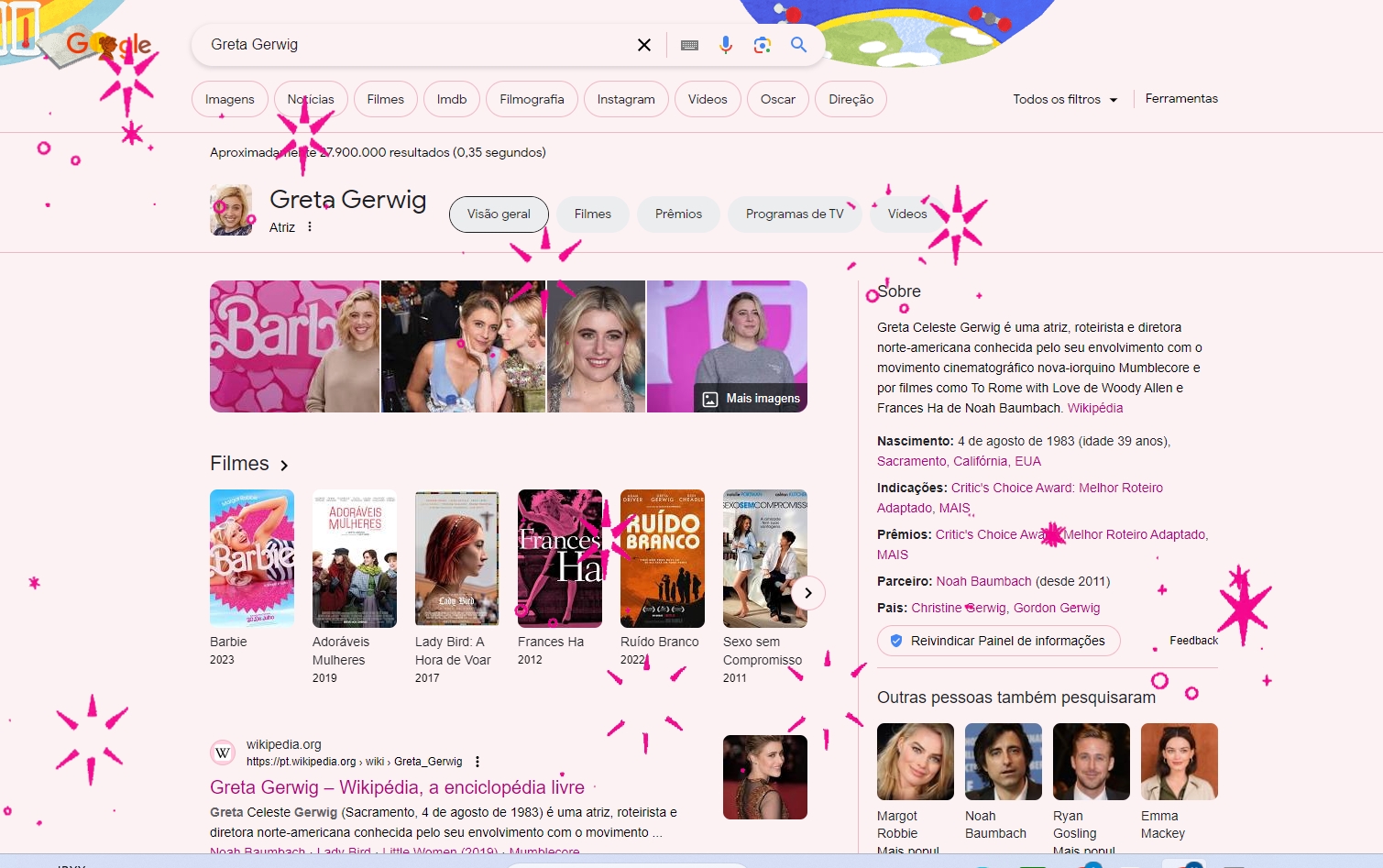
Task: Open the Noah Baumbach parceiro link
Action: (x=983, y=581)
